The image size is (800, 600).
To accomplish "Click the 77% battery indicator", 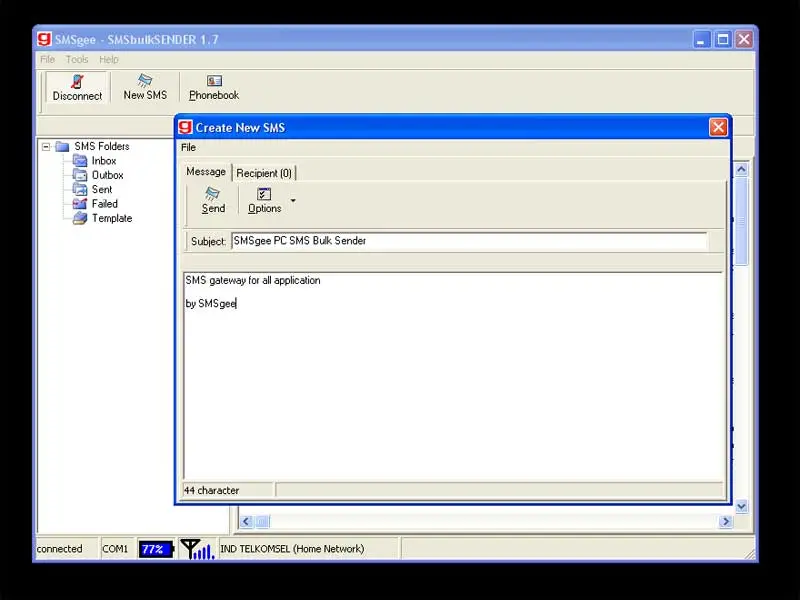I will pyautogui.click(x=155, y=548).
